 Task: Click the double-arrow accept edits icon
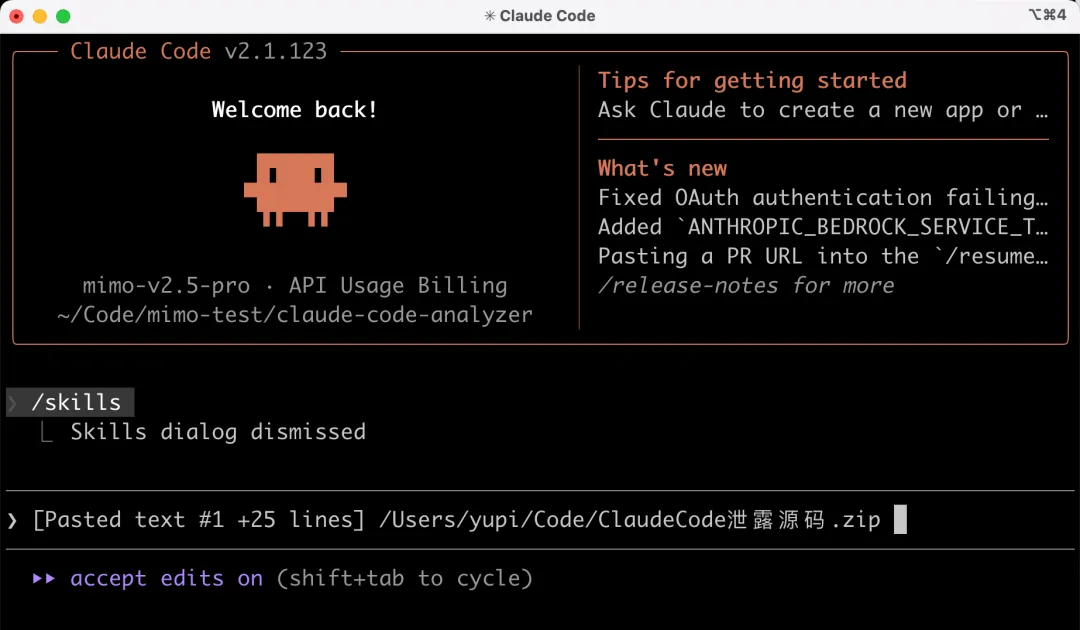[43, 578]
